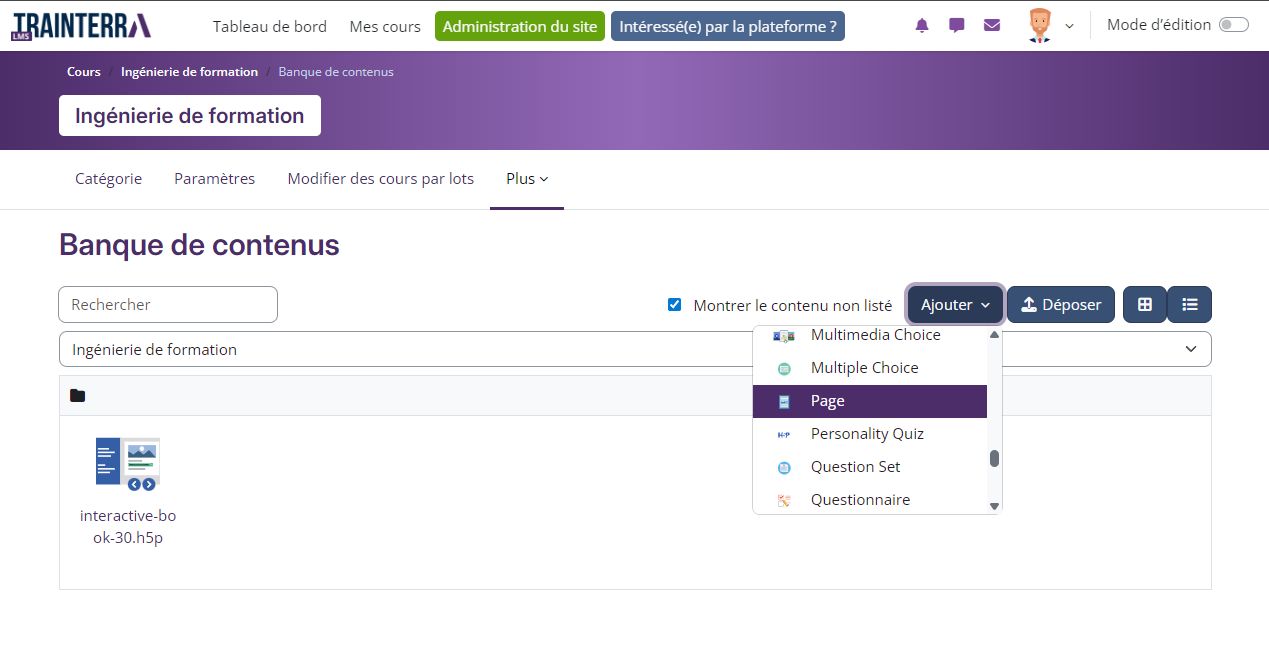Image resolution: width=1269 pixels, height=653 pixels.
Task: Click the 'Rechercher' search field
Action: 167,304
